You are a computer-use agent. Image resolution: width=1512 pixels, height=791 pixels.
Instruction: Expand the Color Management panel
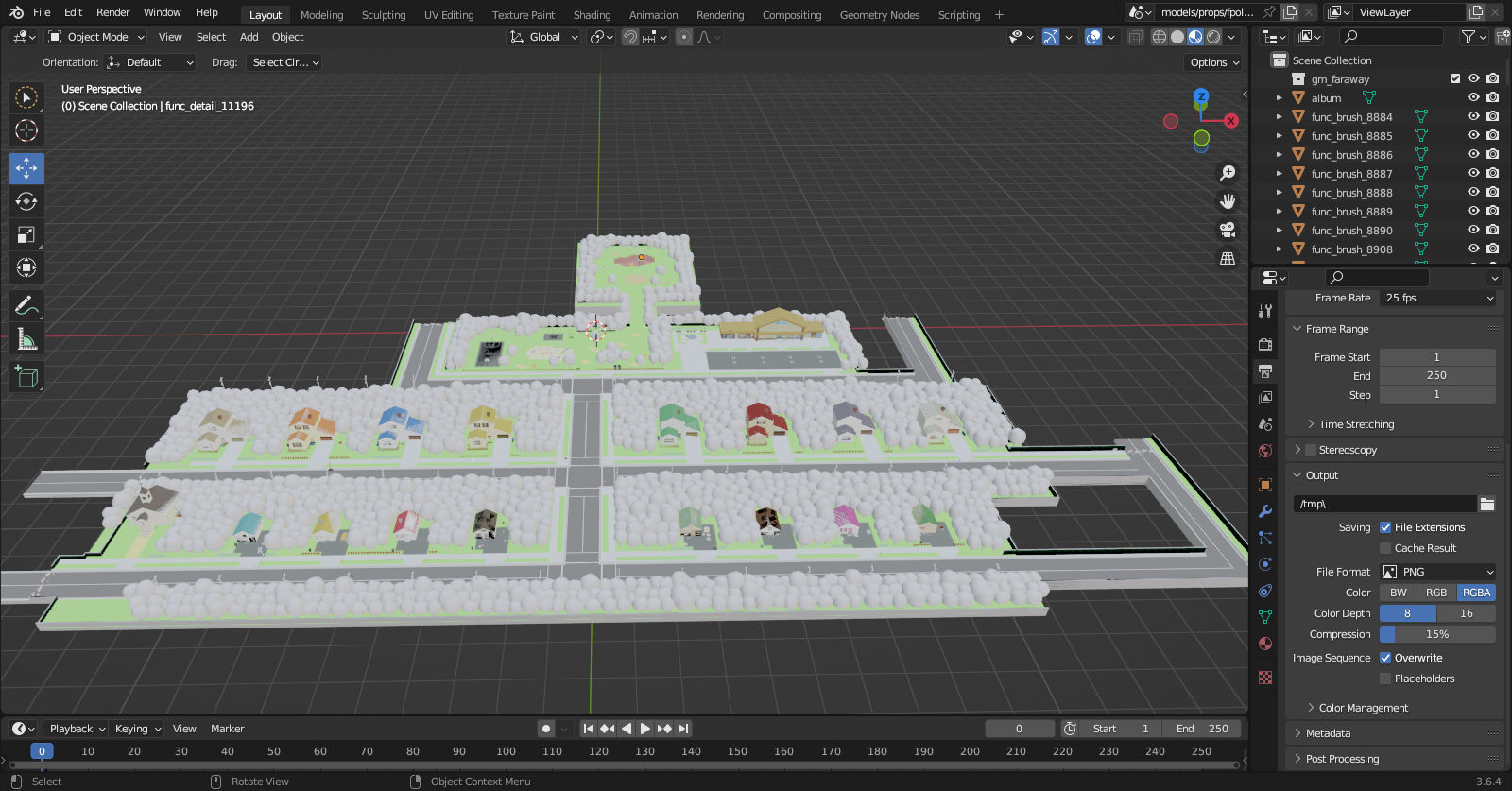(x=1363, y=708)
